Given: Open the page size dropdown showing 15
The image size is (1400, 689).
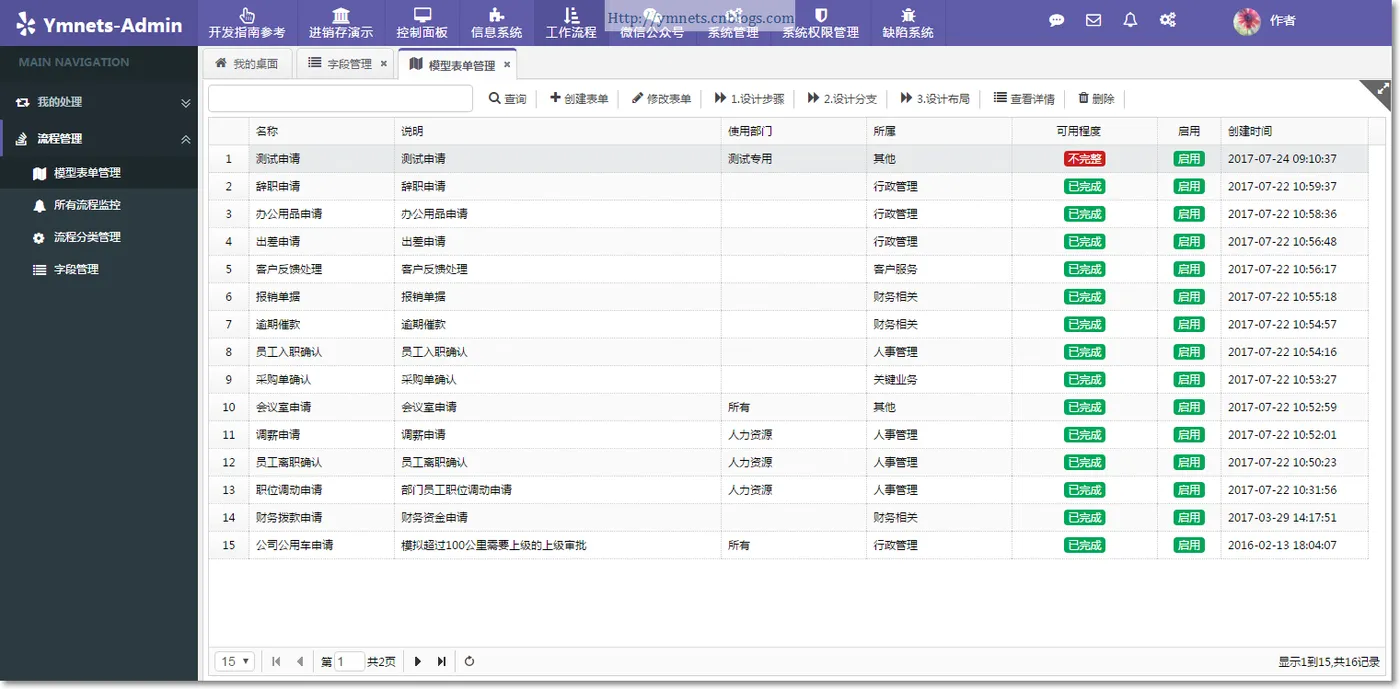Looking at the screenshot, I should (x=236, y=661).
